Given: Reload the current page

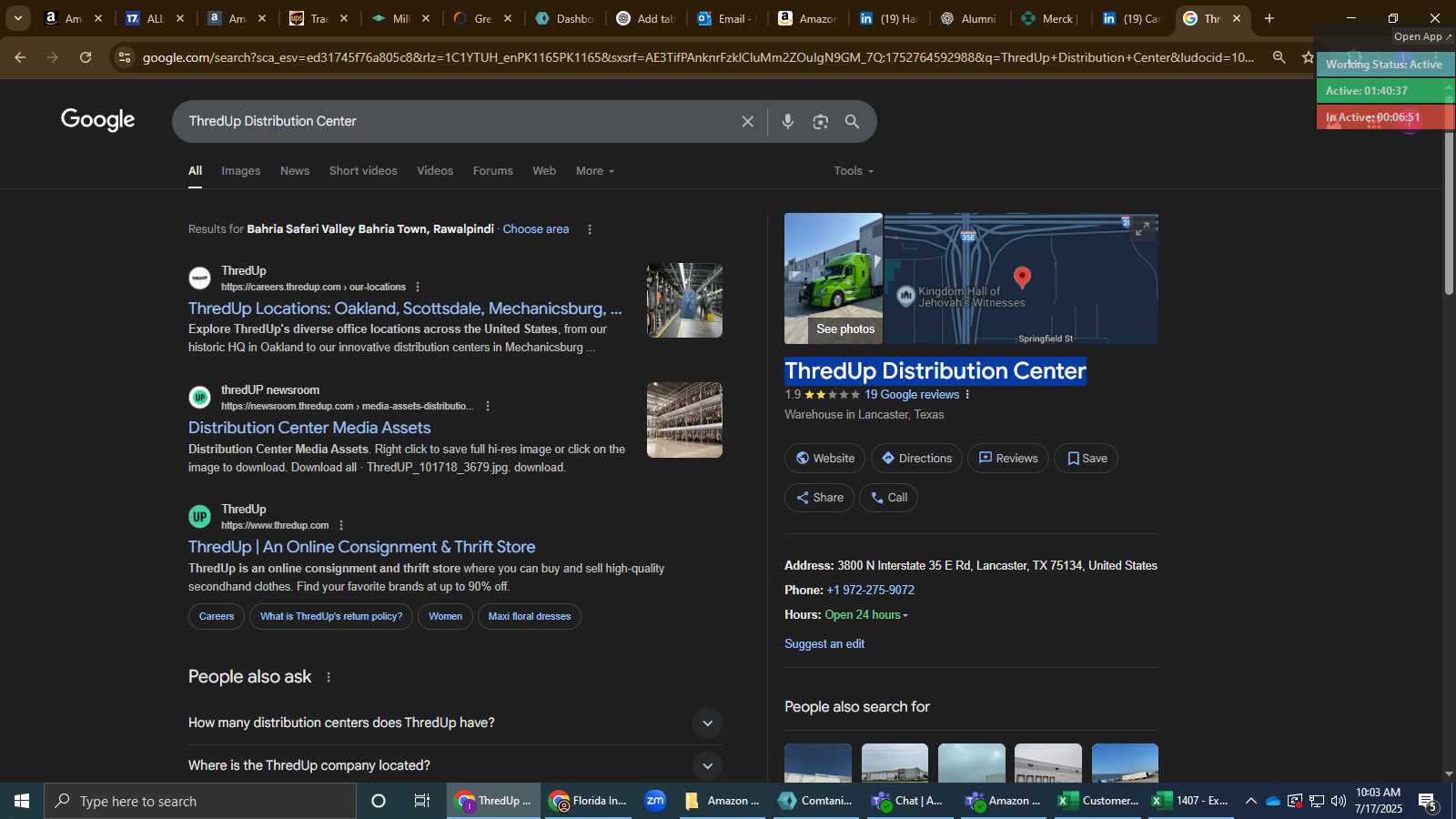Looking at the screenshot, I should [86, 57].
